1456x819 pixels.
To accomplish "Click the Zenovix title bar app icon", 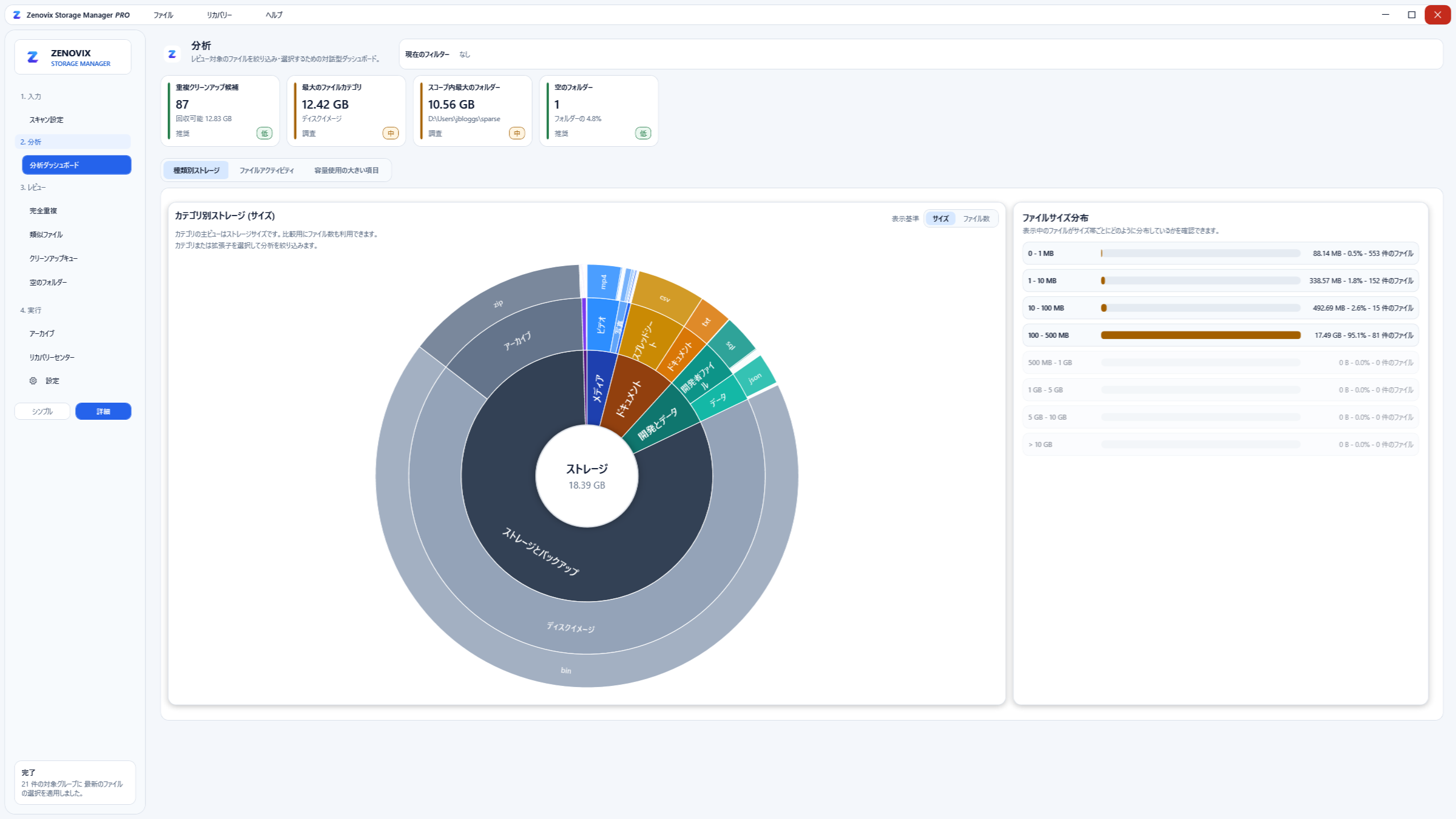I will coord(16,15).
